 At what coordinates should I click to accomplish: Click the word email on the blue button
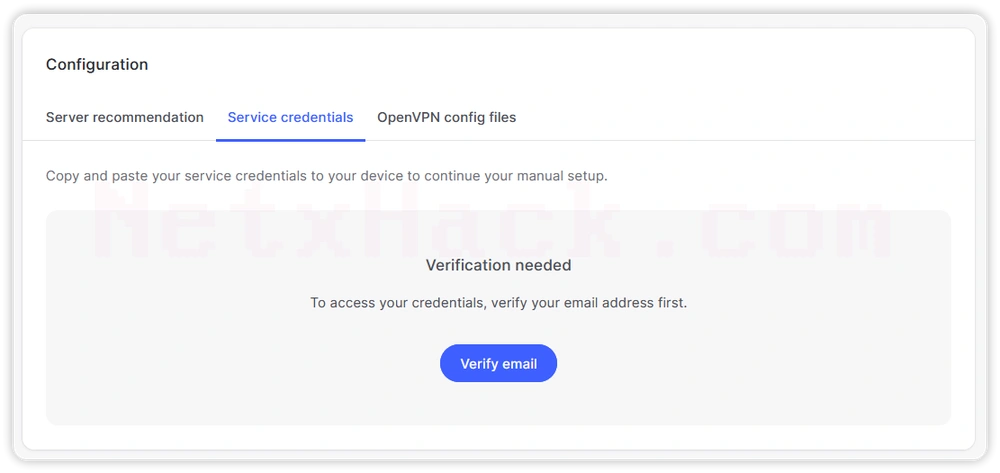click(519, 364)
